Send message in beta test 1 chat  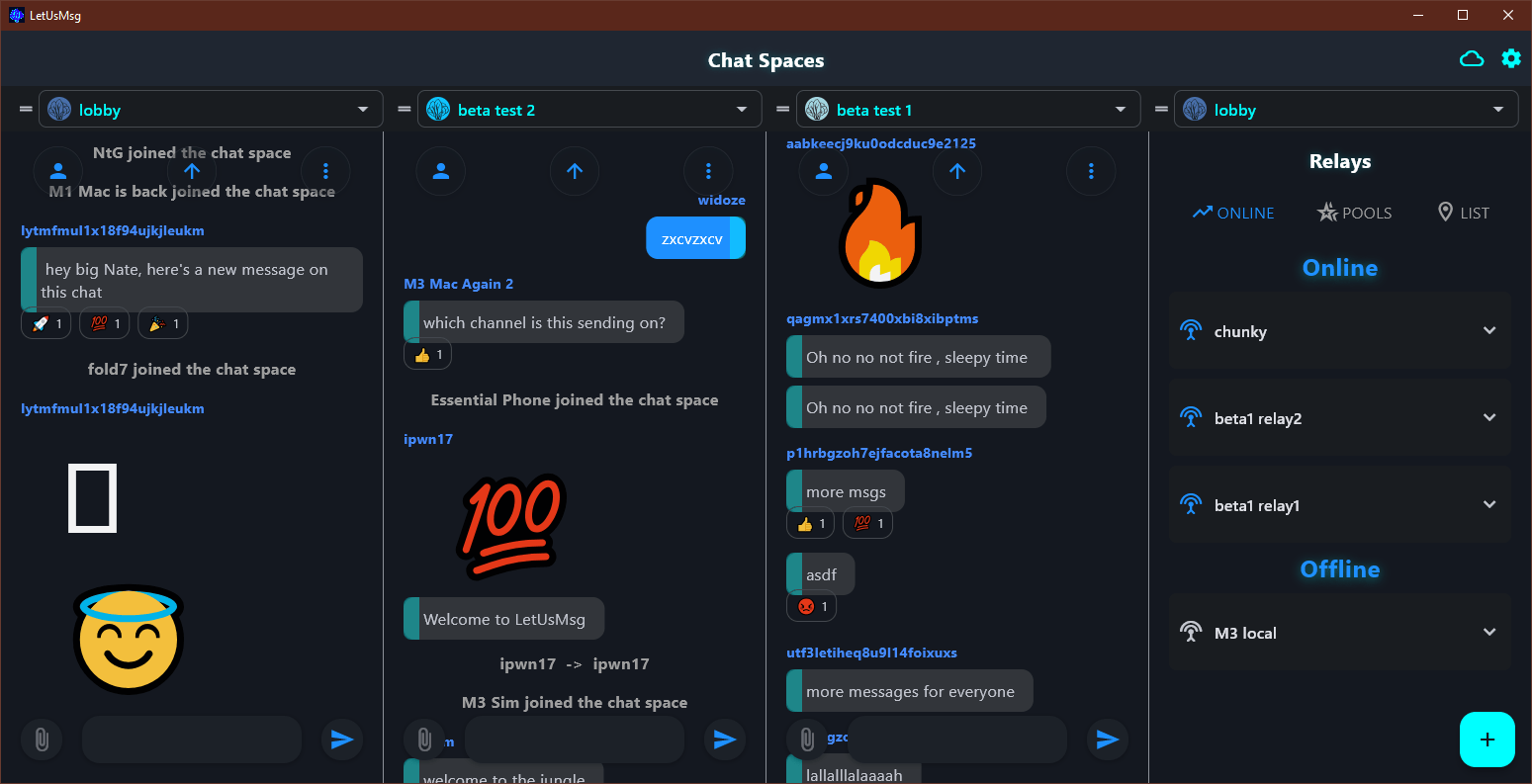[x=1108, y=740]
